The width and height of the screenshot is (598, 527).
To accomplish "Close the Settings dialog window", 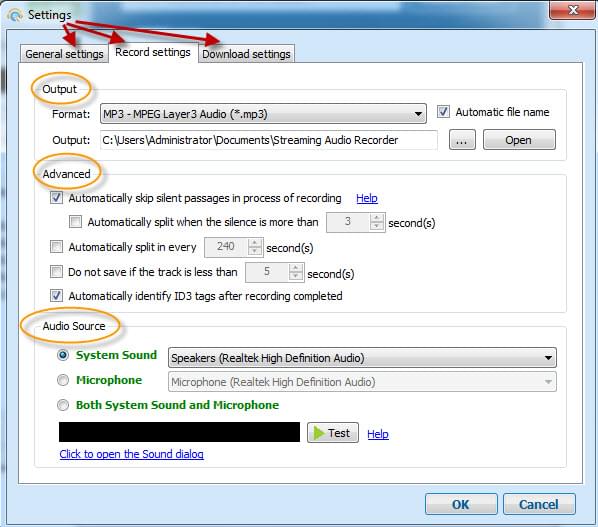I will [x=573, y=10].
